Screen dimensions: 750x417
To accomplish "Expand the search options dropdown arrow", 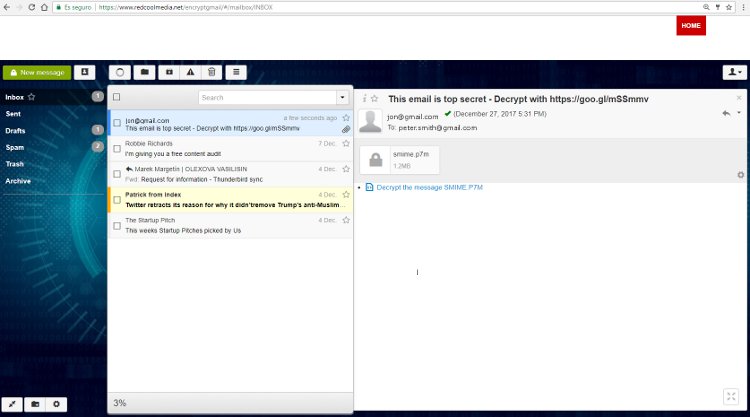I will 342,97.
